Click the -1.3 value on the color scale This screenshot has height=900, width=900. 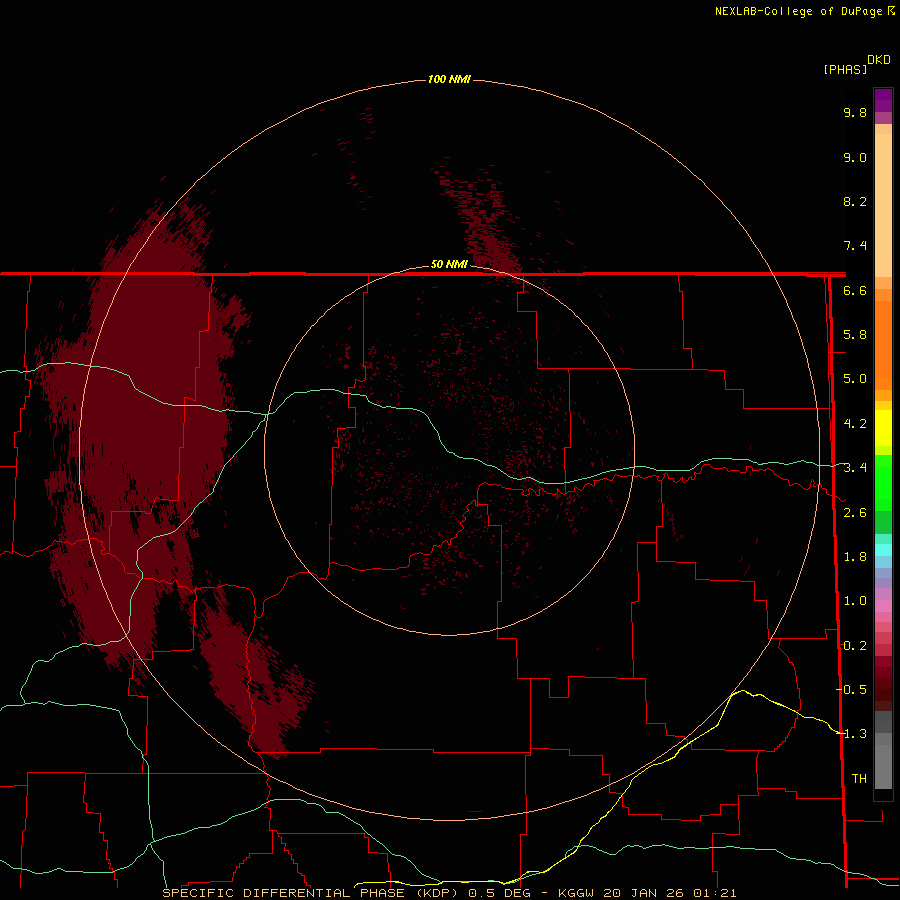click(x=851, y=734)
